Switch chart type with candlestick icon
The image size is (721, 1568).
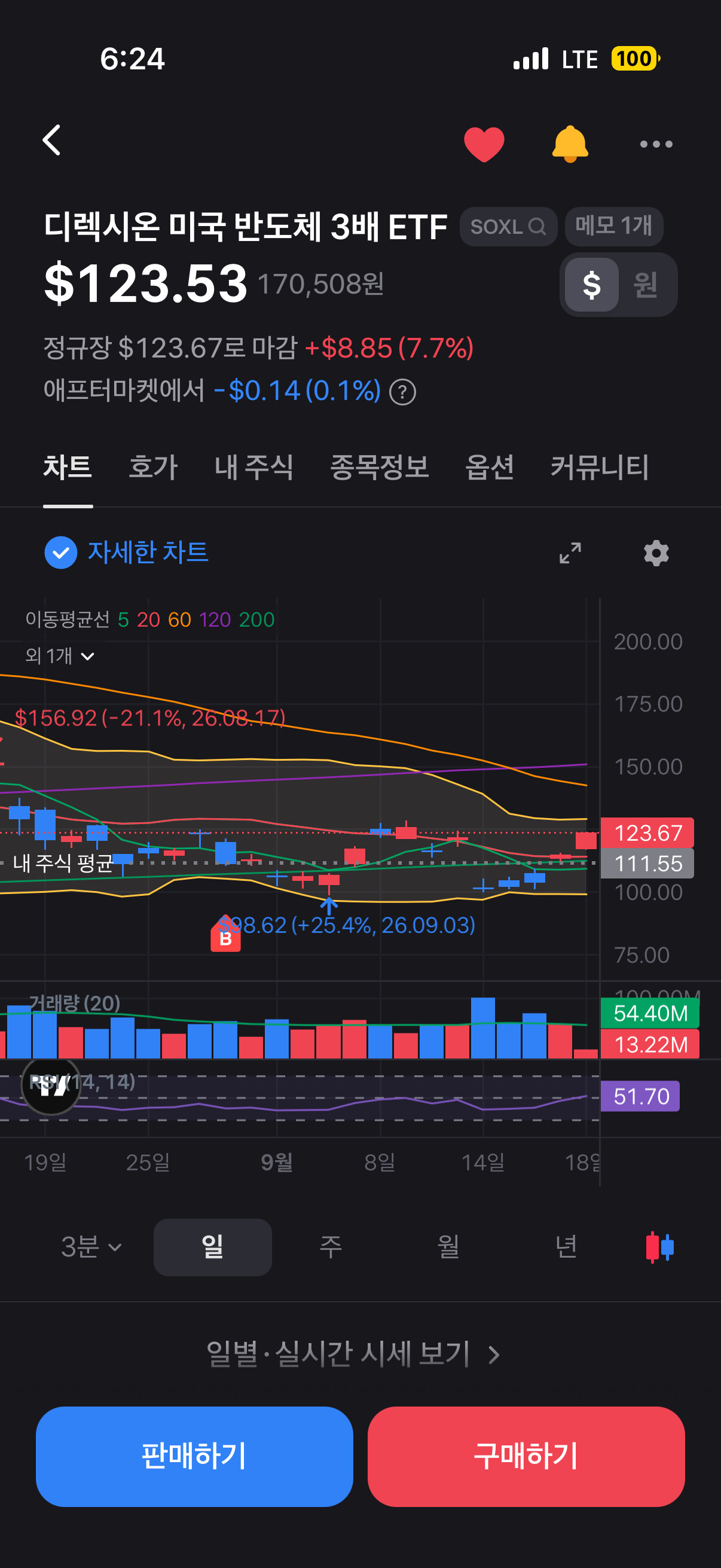(659, 1247)
